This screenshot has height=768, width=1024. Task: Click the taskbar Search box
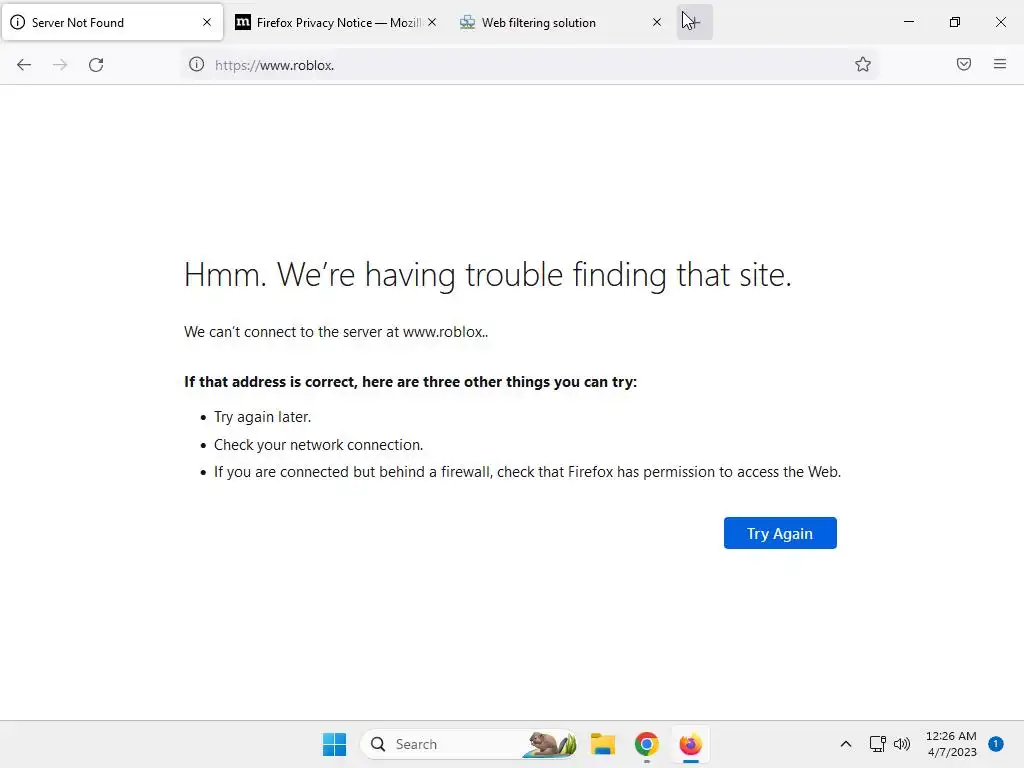point(469,744)
